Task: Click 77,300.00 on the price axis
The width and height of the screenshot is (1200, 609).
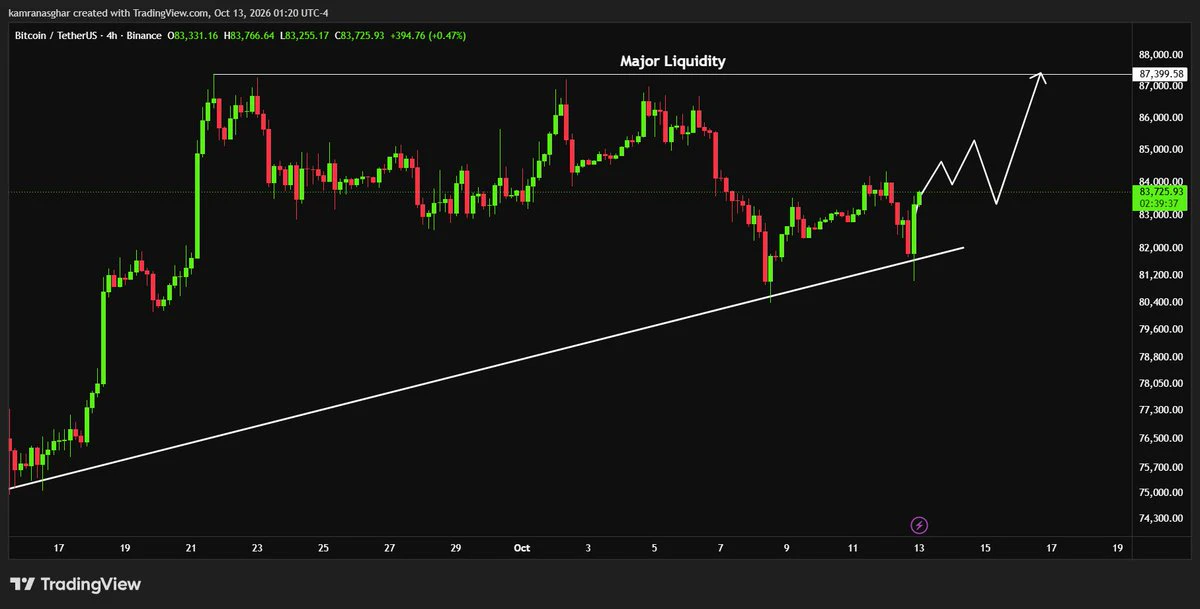Action: click(x=1161, y=410)
